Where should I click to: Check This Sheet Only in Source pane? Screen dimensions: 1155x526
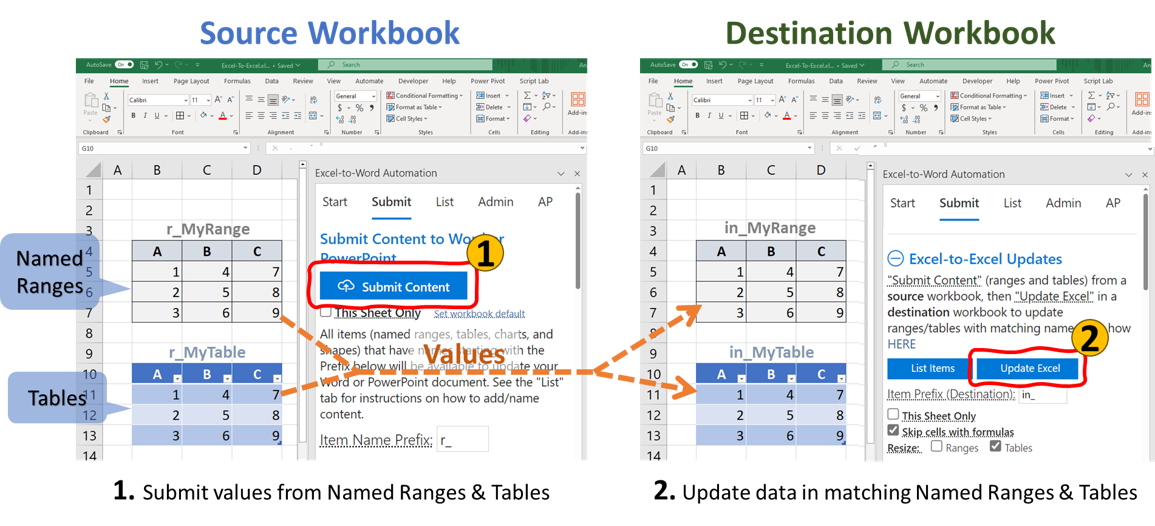pos(326,312)
